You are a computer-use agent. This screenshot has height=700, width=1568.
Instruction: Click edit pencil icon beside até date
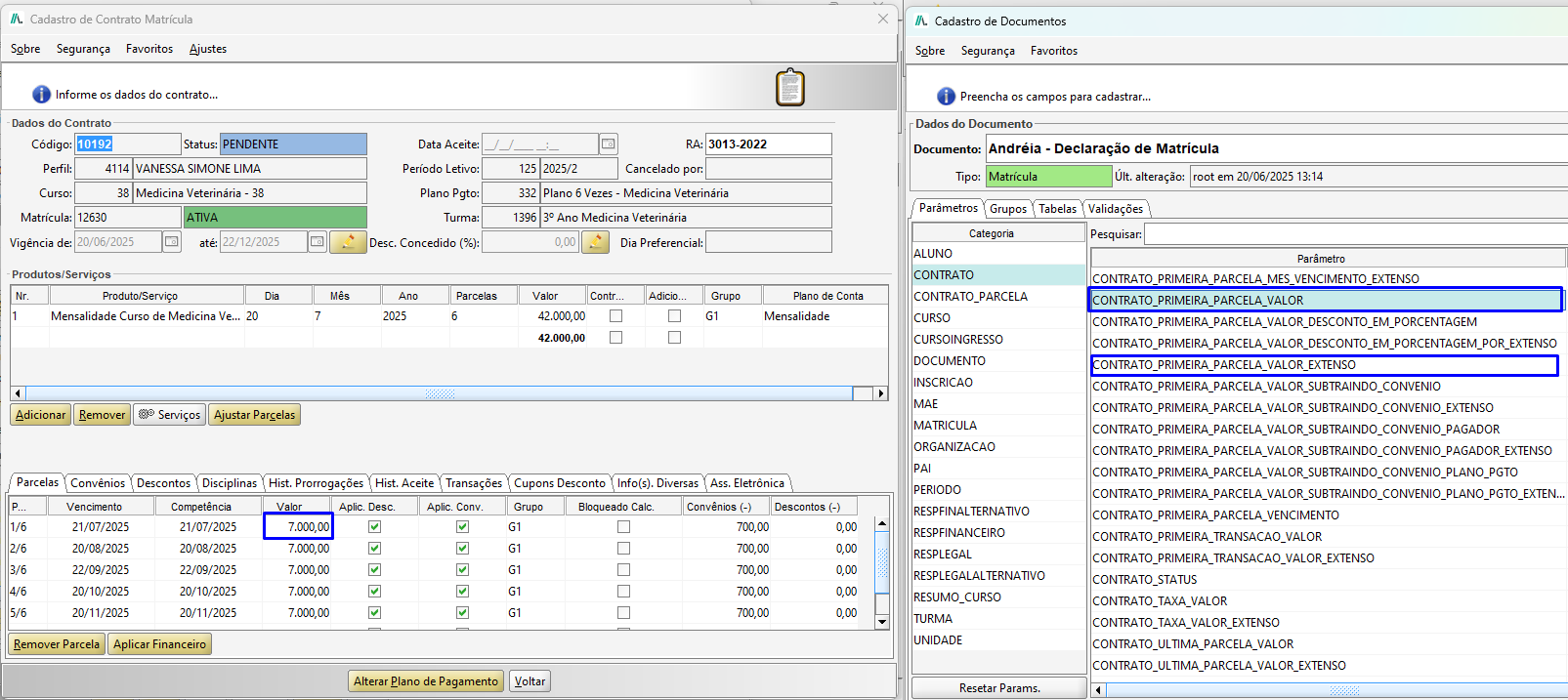348,241
